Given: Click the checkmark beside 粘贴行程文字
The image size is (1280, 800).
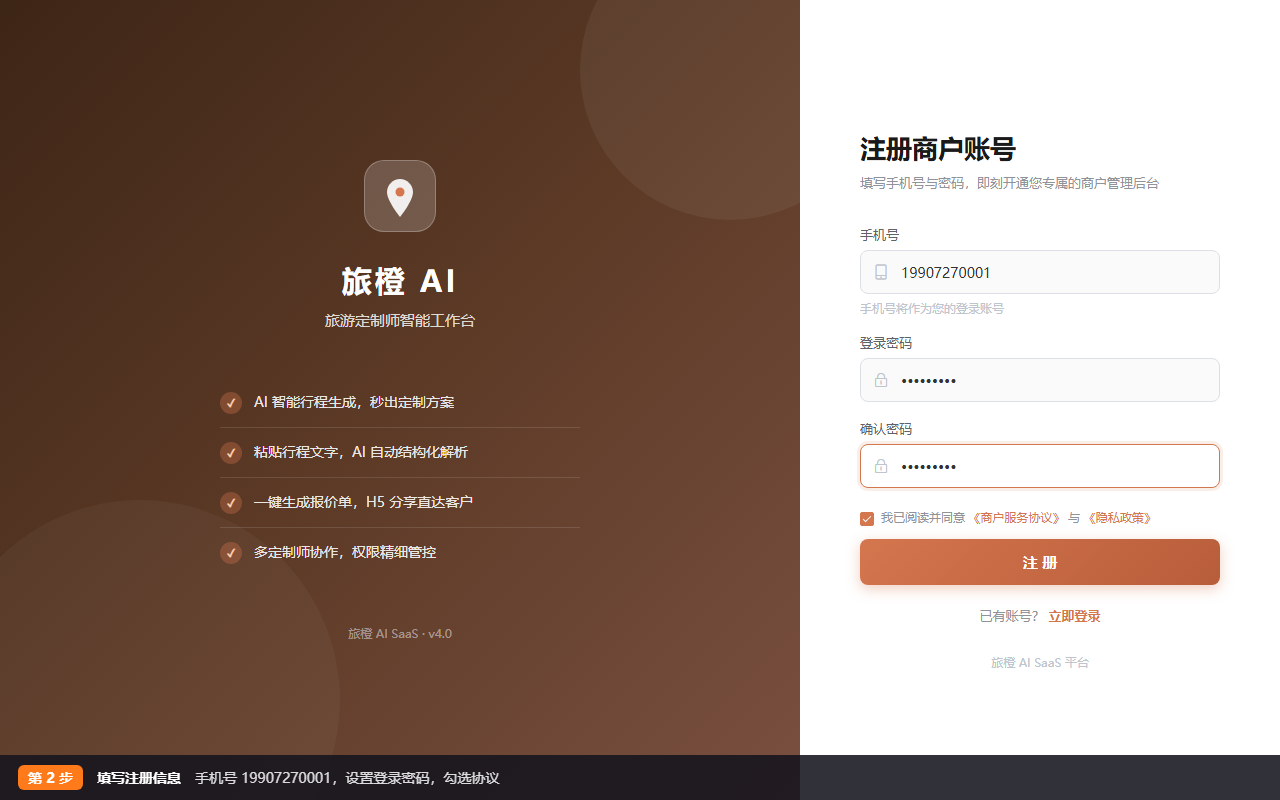Looking at the screenshot, I should pyautogui.click(x=231, y=452).
